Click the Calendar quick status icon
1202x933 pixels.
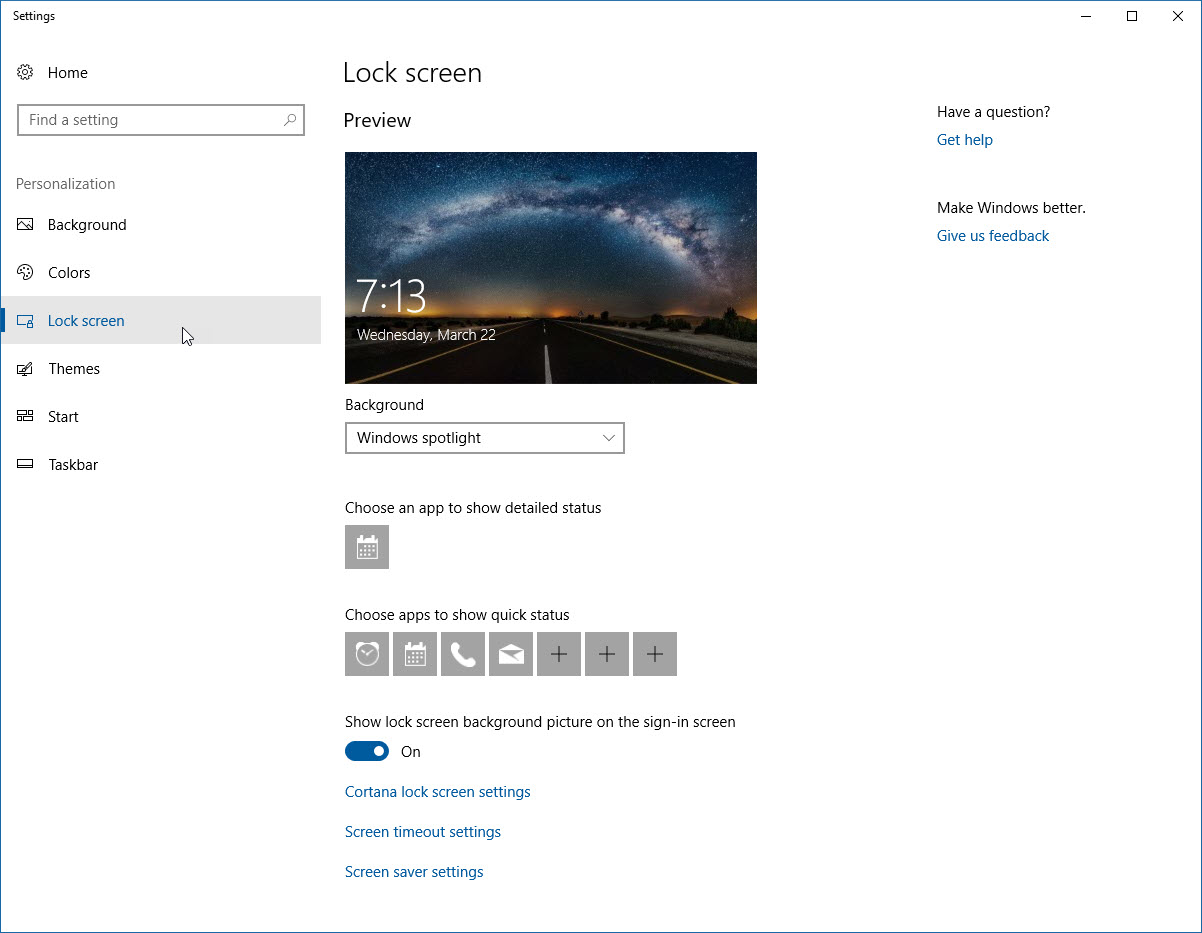point(414,653)
